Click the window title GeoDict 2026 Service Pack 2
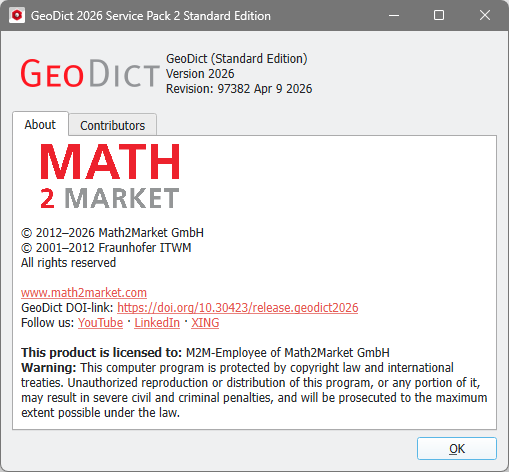The height and width of the screenshot is (472, 509). [151, 16]
